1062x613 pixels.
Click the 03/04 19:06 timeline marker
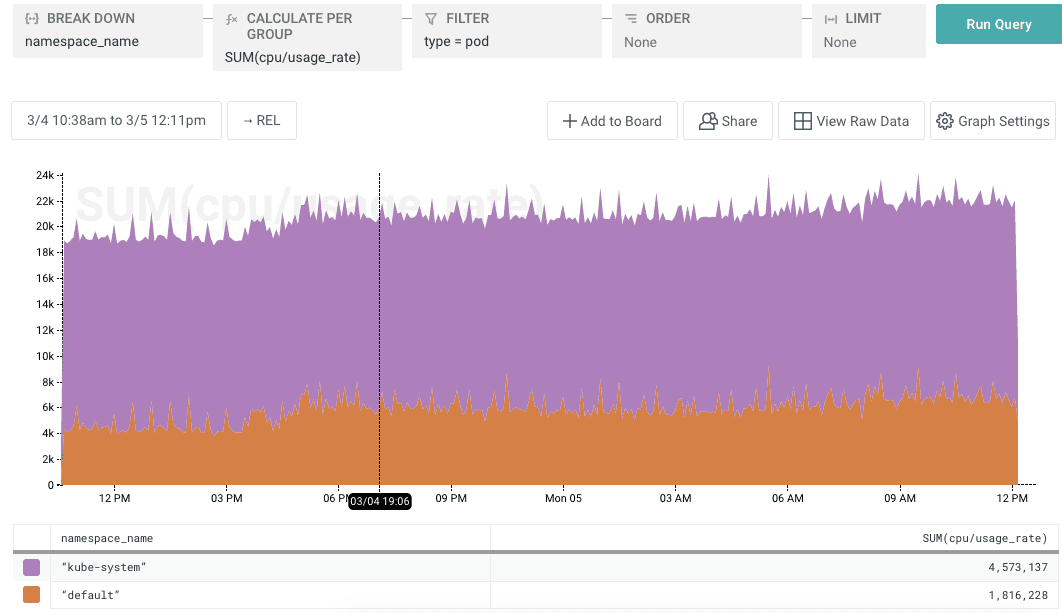point(380,501)
